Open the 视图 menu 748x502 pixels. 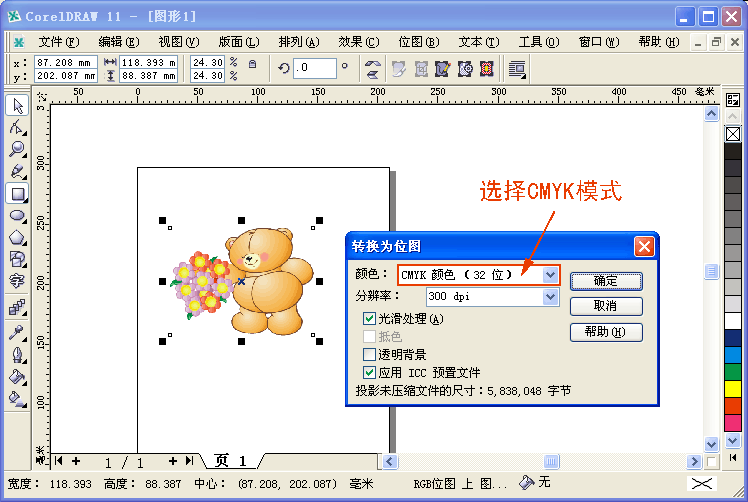179,42
